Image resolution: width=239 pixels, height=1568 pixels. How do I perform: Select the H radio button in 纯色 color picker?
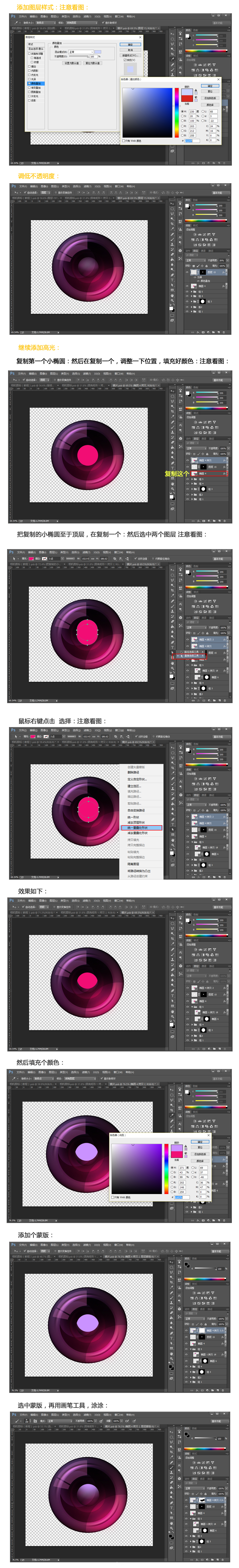pyautogui.click(x=172, y=1167)
